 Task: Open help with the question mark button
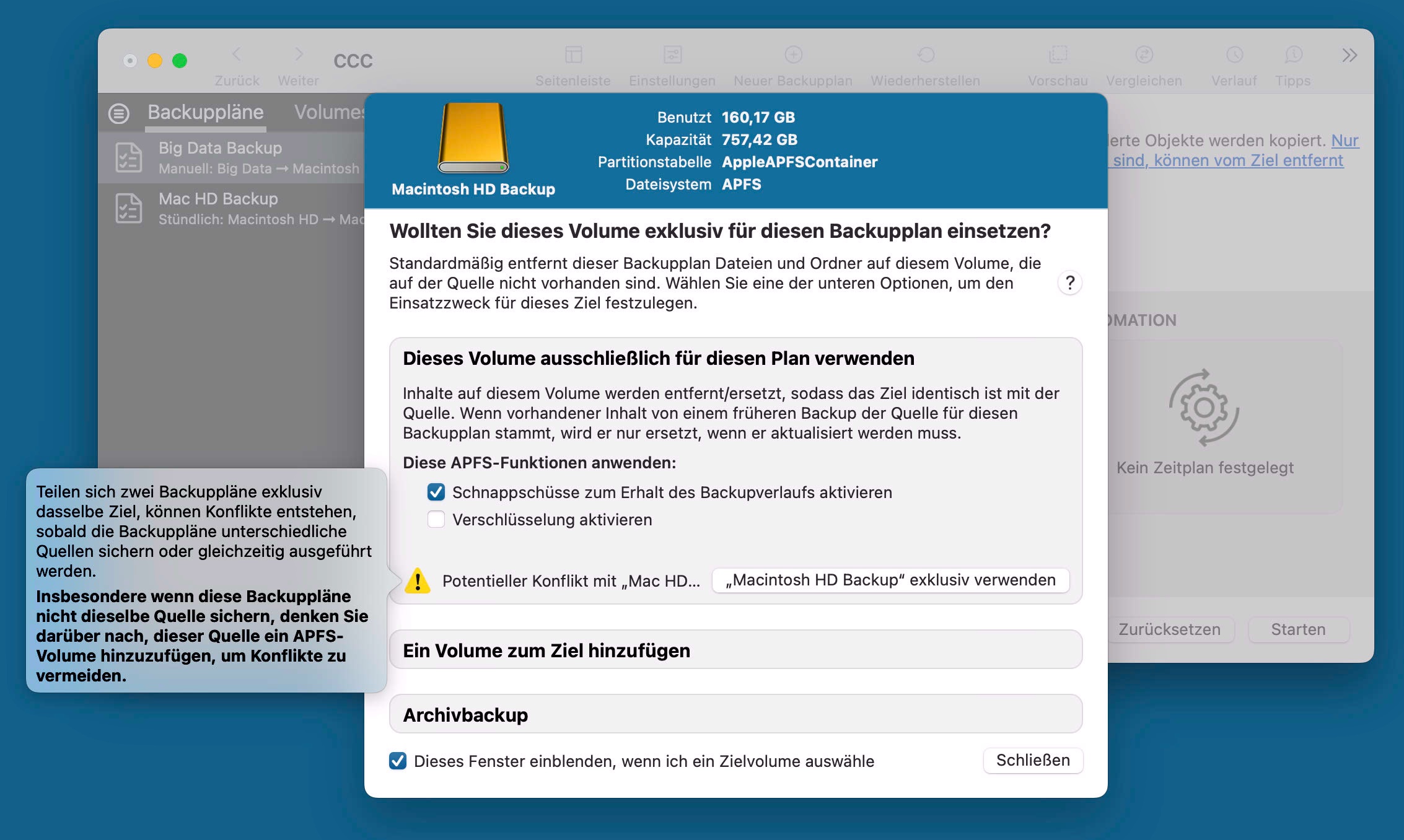coord(1069,283)
